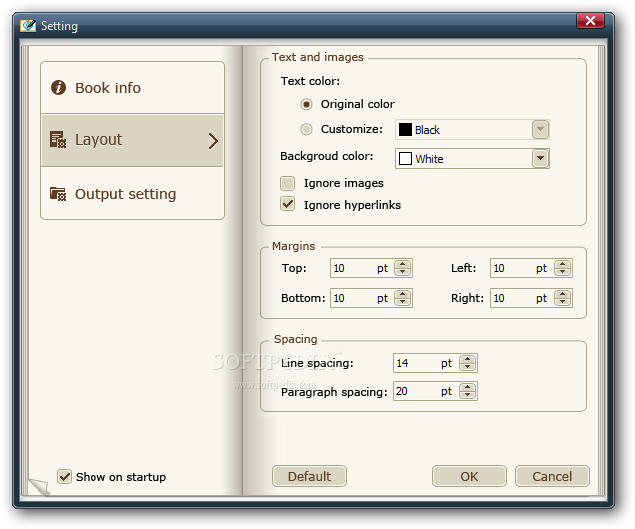Decrease the Line spacing value
The height and width of the screenshot is (529, 635).
click(467, 367)
